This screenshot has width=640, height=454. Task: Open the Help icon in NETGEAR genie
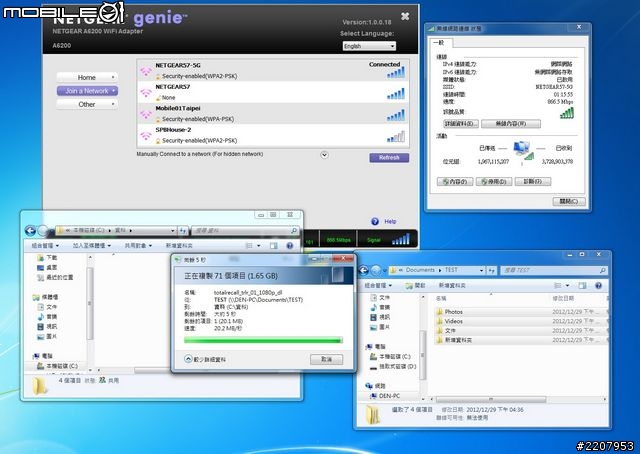tap(375, 221)
